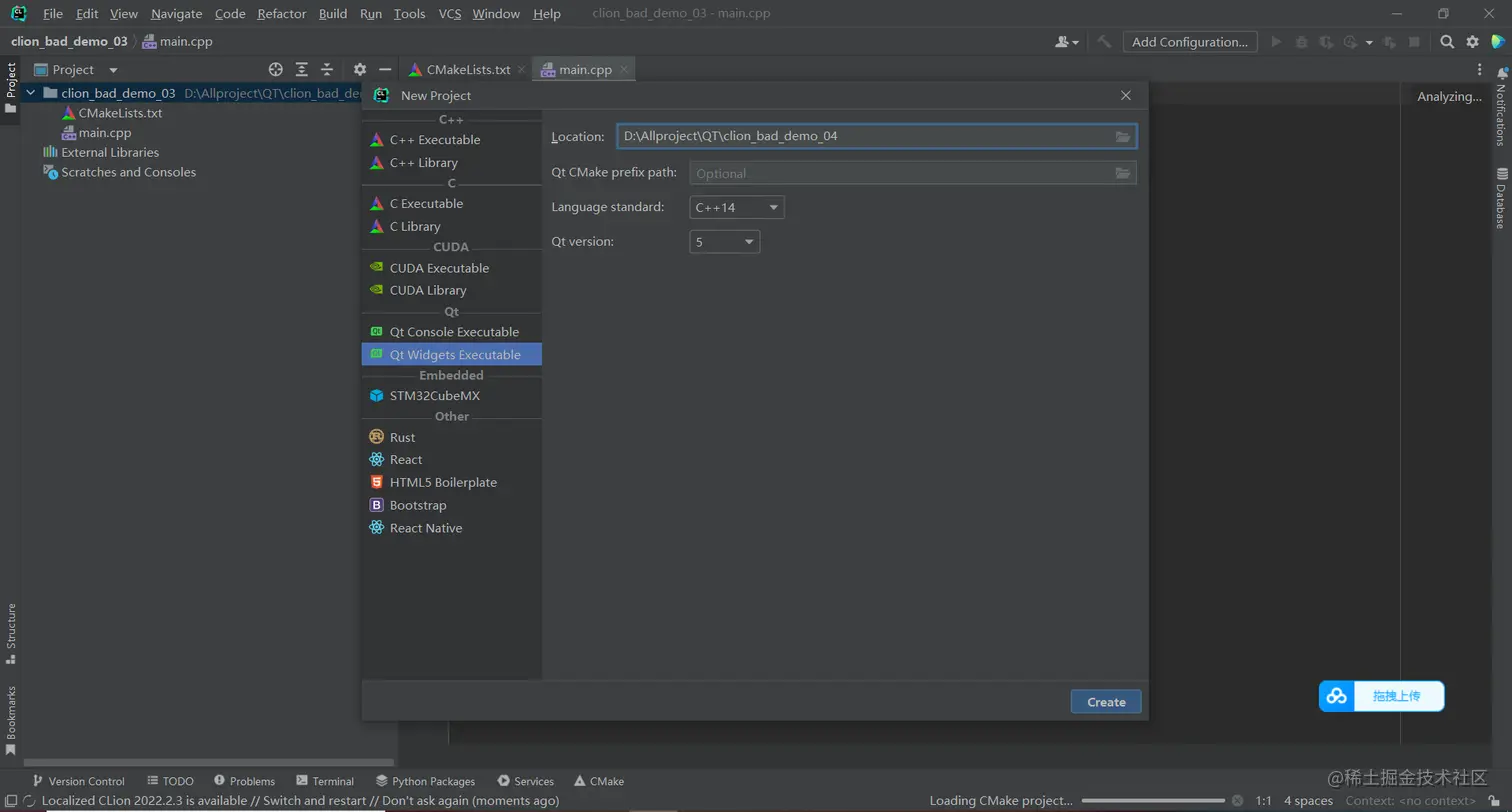Screen dimensions: 1512x812
Task: Select Scratches and Consoles node
Action: pos(119,172)
